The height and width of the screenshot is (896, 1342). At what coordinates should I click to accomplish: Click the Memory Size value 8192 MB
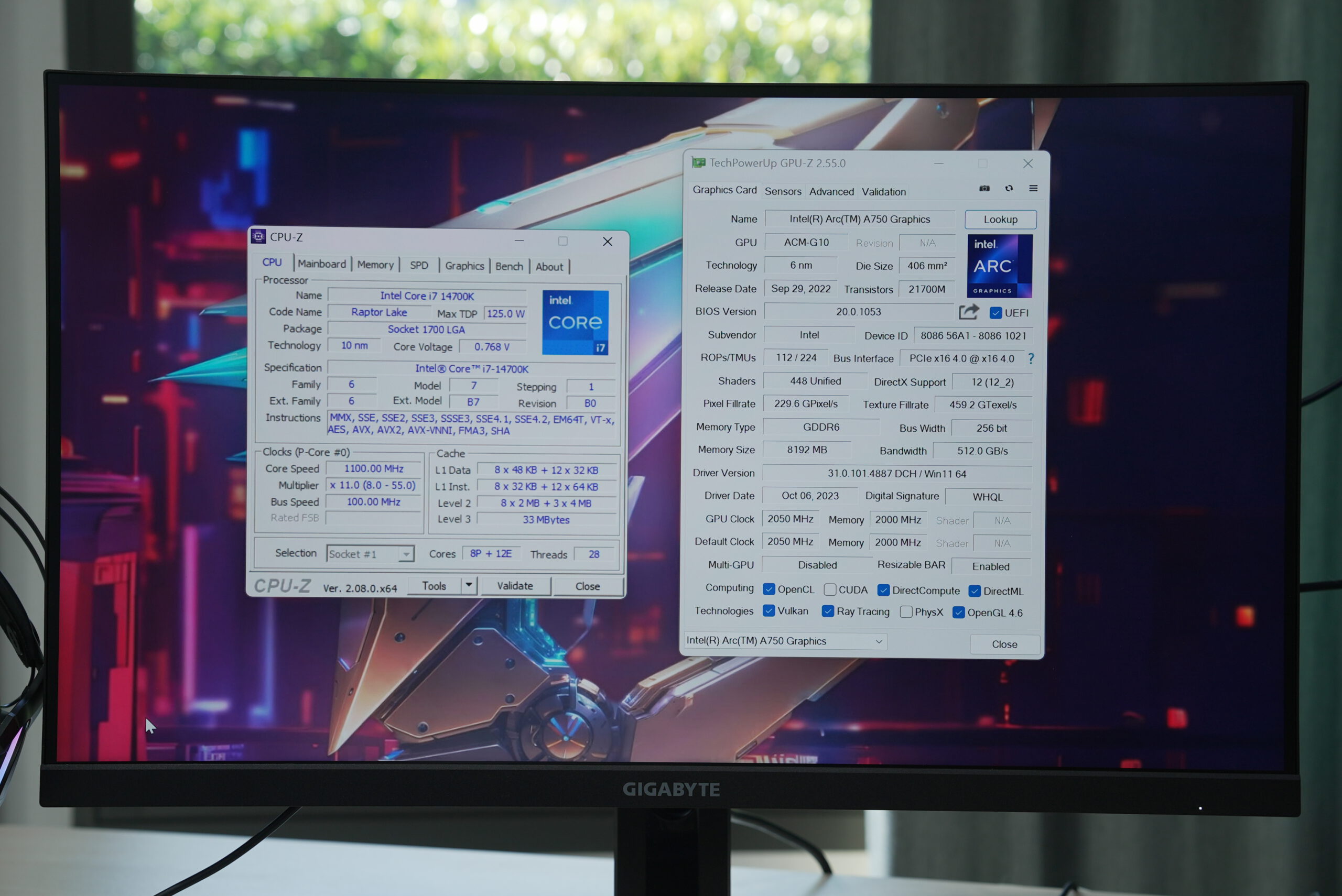click(806, 450)
